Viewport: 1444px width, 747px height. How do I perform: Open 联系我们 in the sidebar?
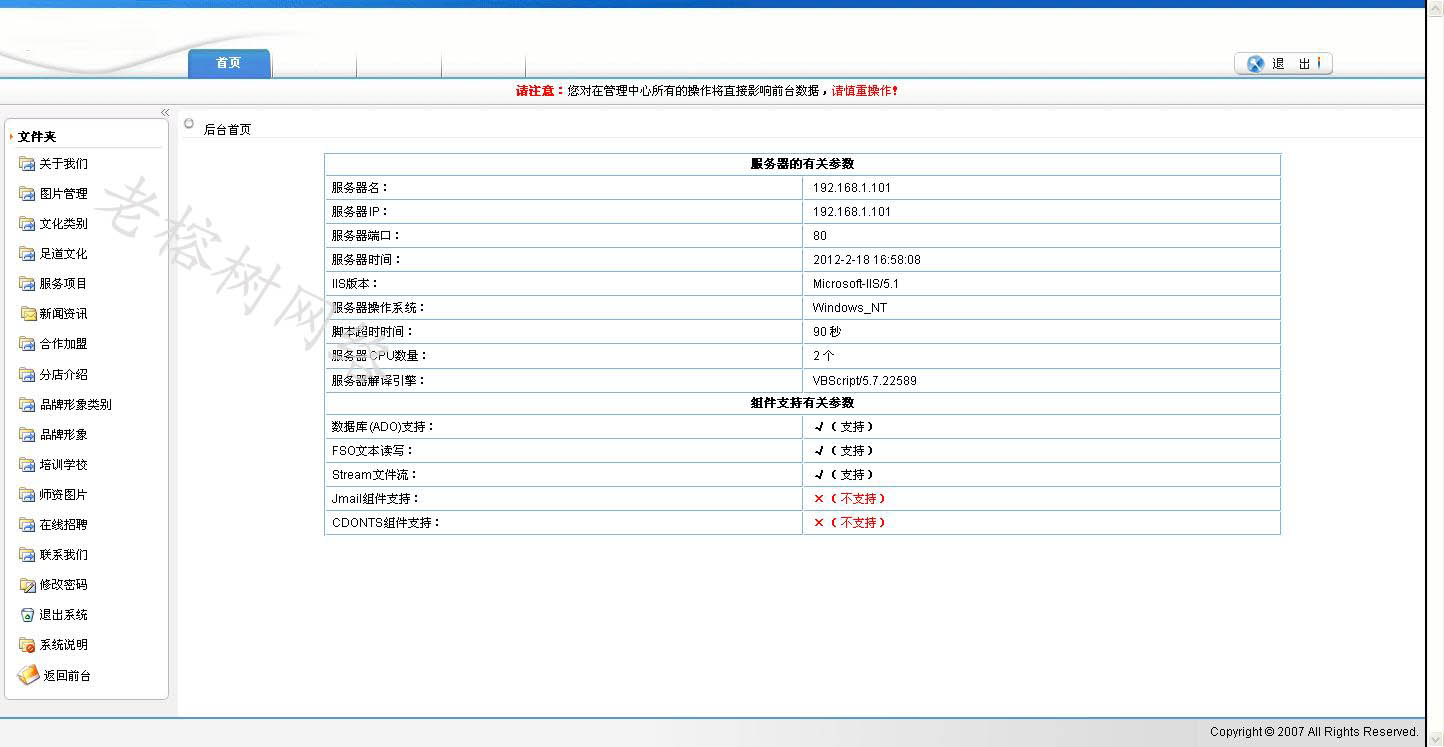(64, 555)
